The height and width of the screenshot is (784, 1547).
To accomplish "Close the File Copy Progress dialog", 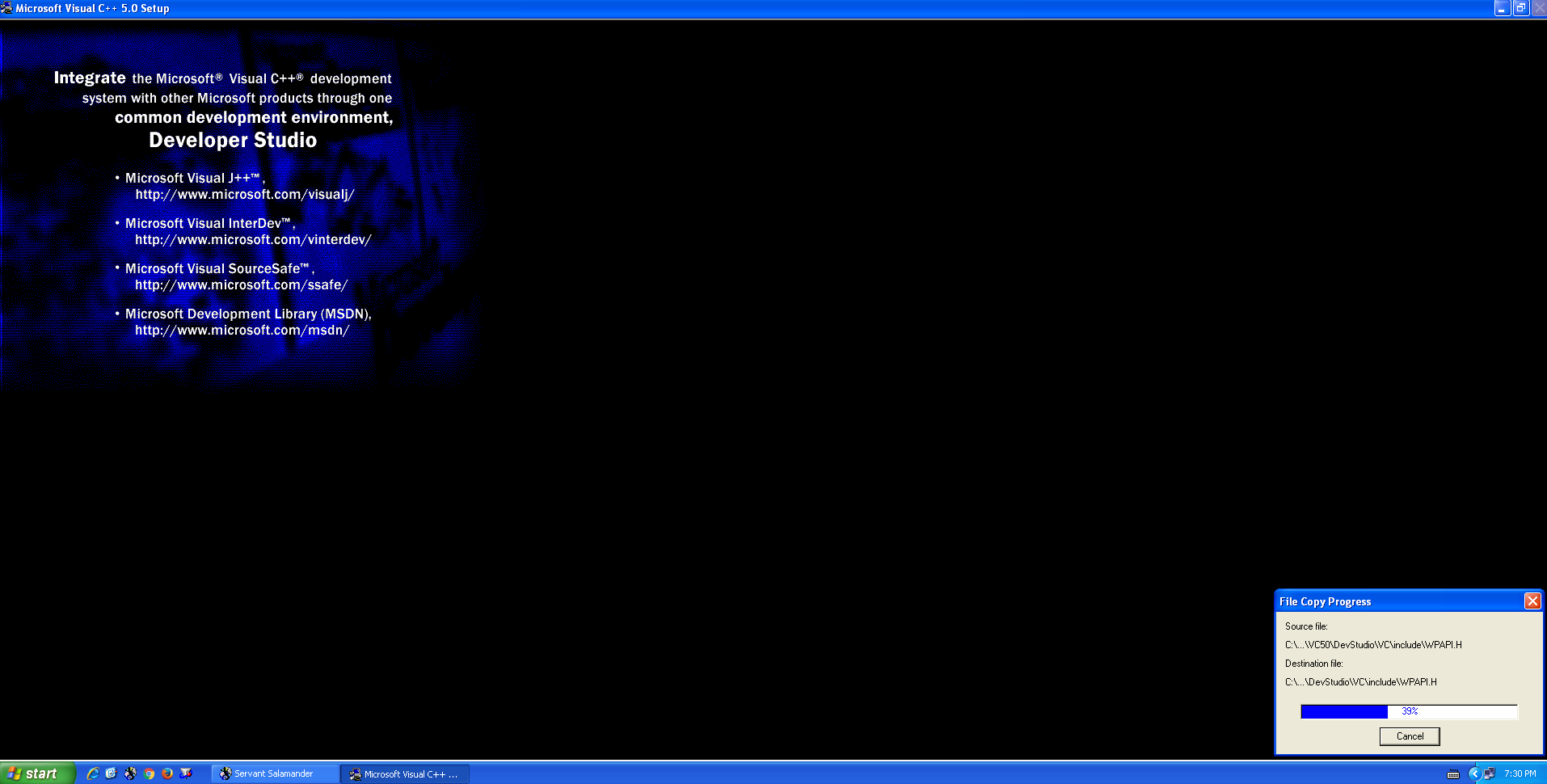I will (x=1532, y=601).
